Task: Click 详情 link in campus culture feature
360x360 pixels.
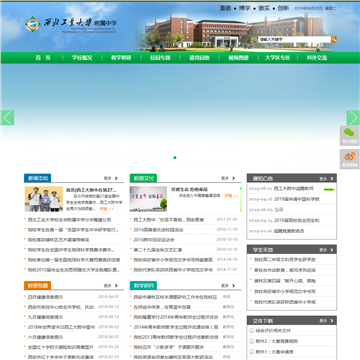Action: coord(231,196)
